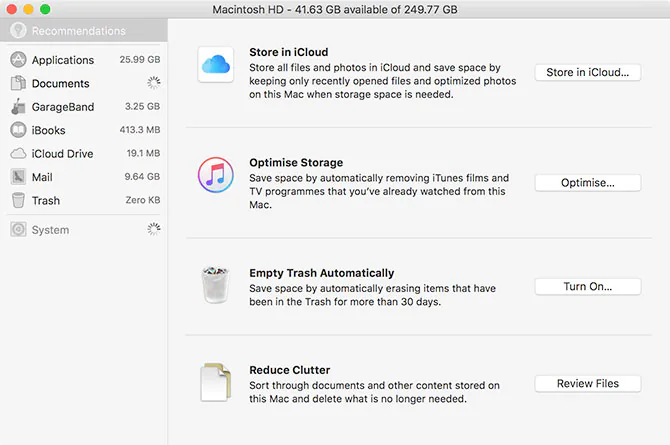This screenshot has height=445, width=670.
Task: Click the Applications sidebar icon
Action: pyautogui.click(x=18, y=60)
